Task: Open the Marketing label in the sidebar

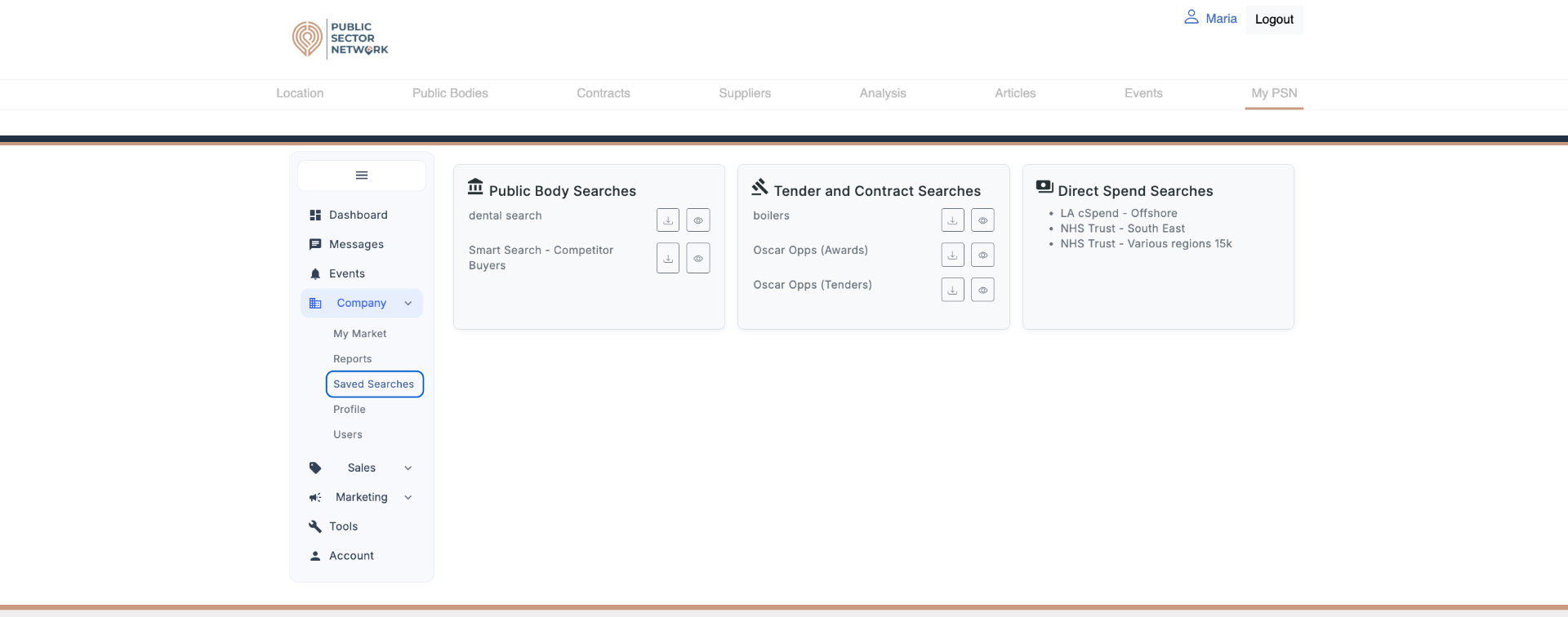Action: [362, 498]
